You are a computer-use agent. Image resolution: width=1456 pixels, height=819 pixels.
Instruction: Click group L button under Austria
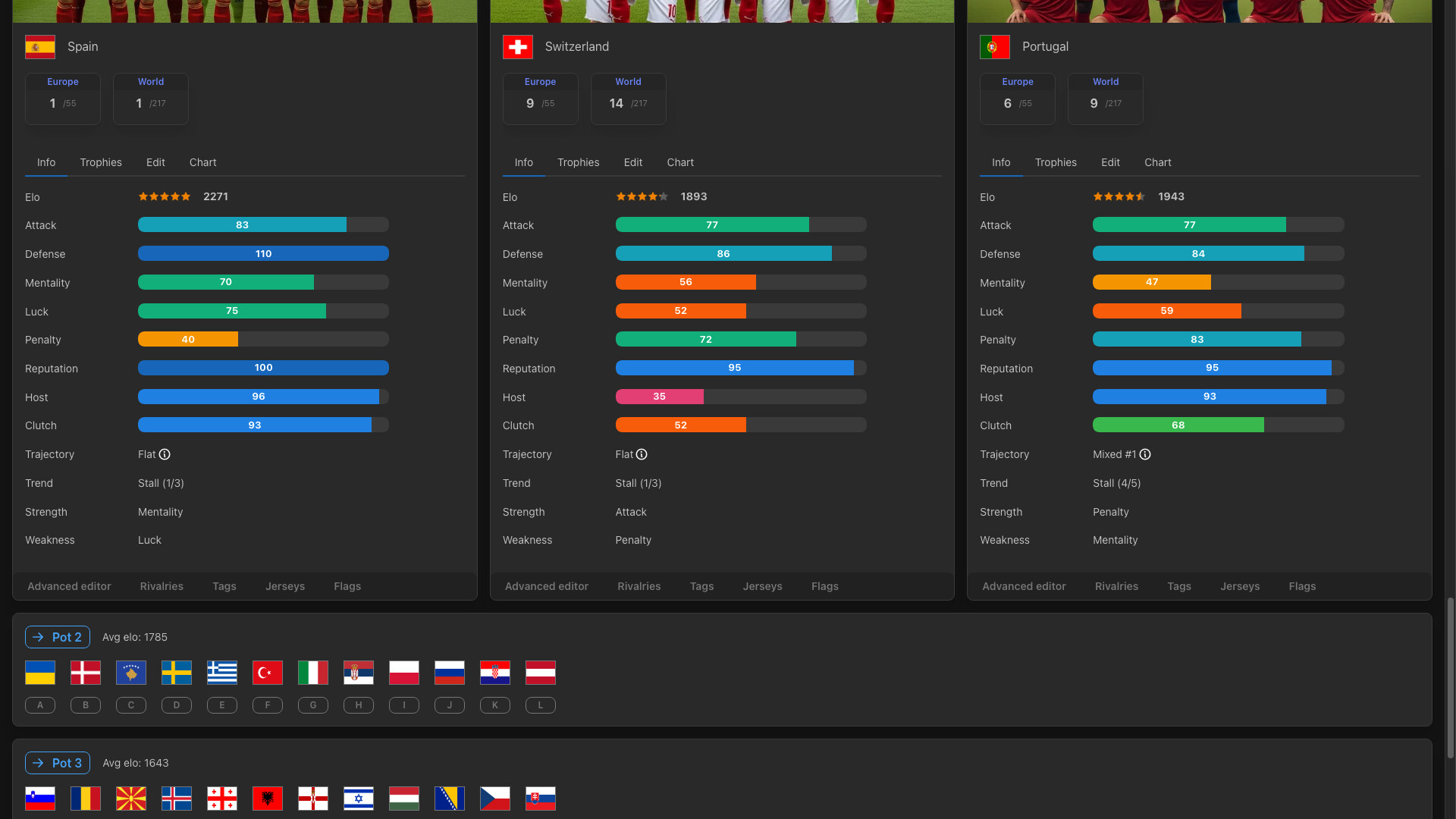[x=541, y=705]
